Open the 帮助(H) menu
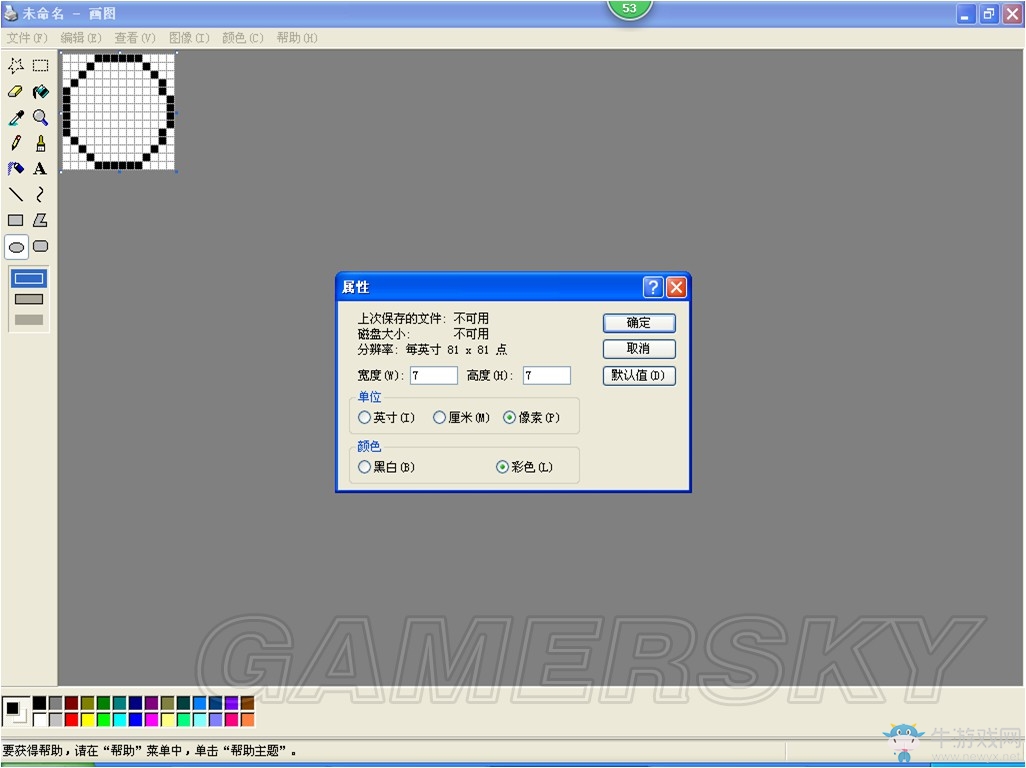The image size is (1026, 768). pos(296,38)
